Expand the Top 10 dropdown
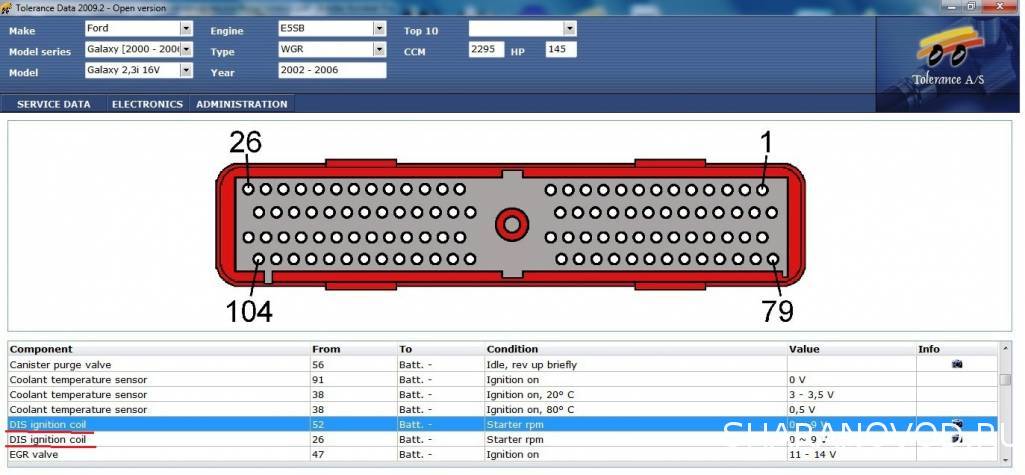1025x475 pixels. [570, 29]
